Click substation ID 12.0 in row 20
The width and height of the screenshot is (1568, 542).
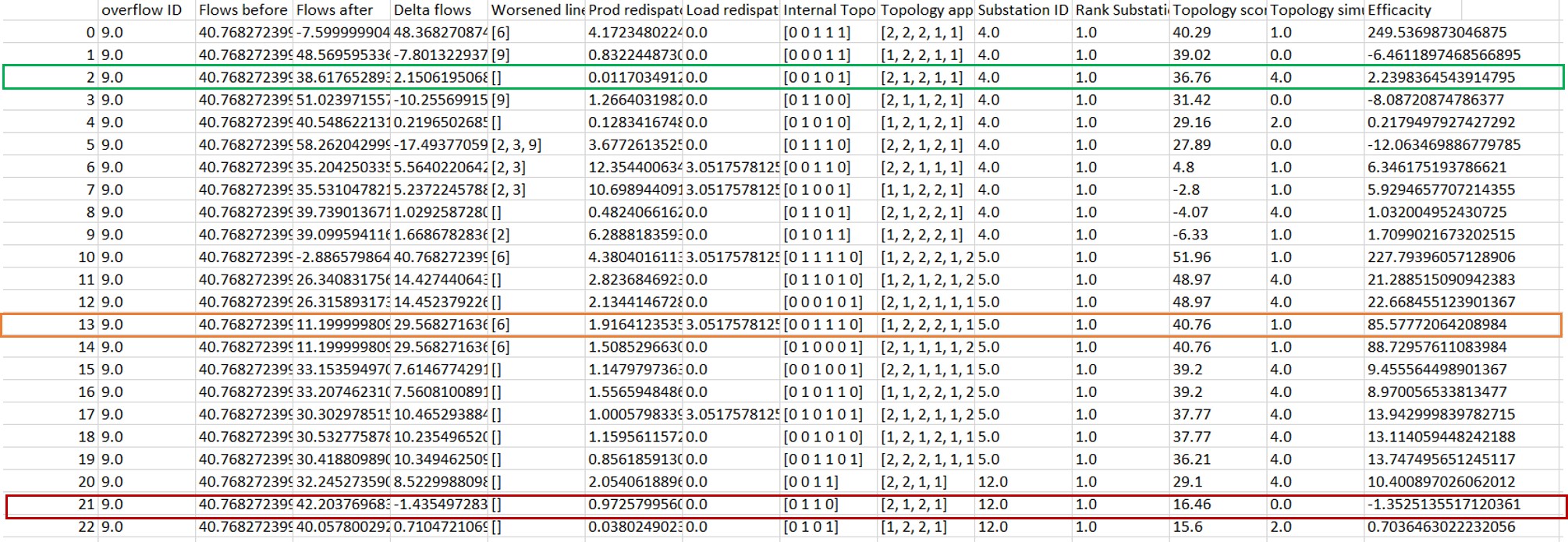point(993,482)
